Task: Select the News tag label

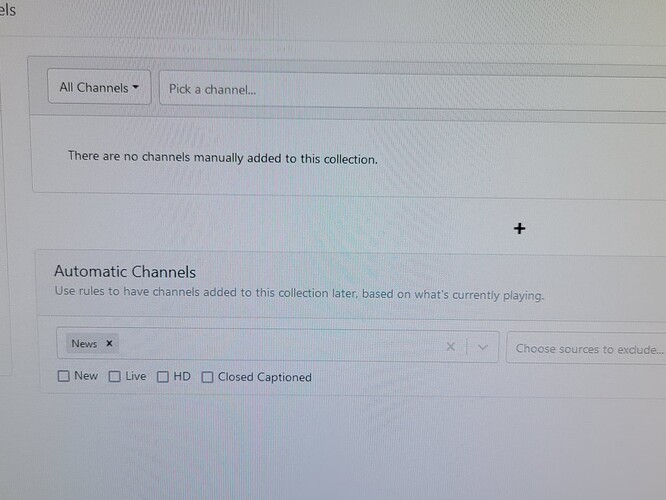Action: (x=84, y=343)
